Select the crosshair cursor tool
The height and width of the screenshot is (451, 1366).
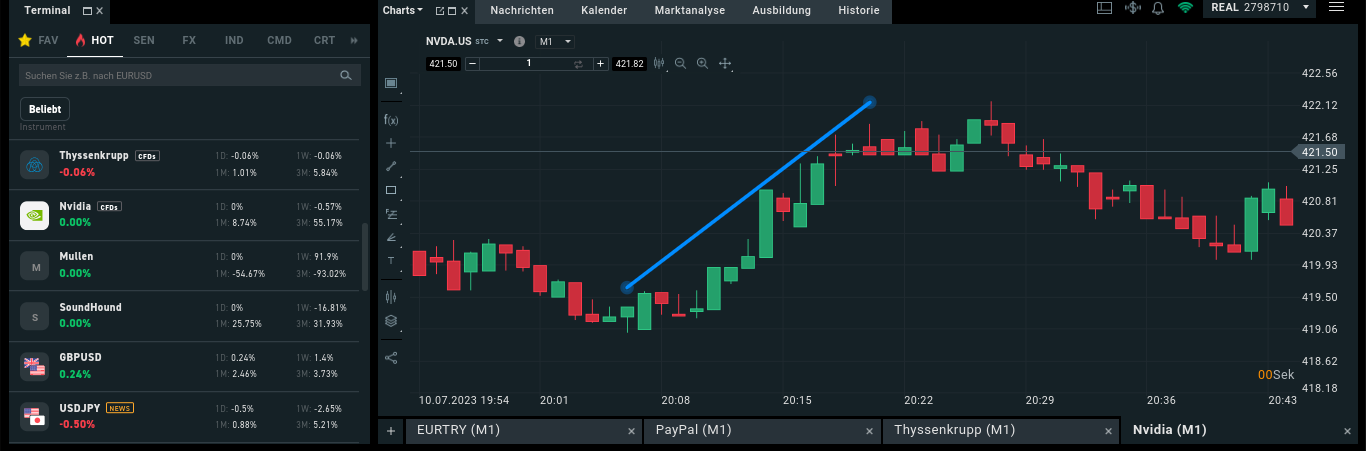tap(391, 143)
